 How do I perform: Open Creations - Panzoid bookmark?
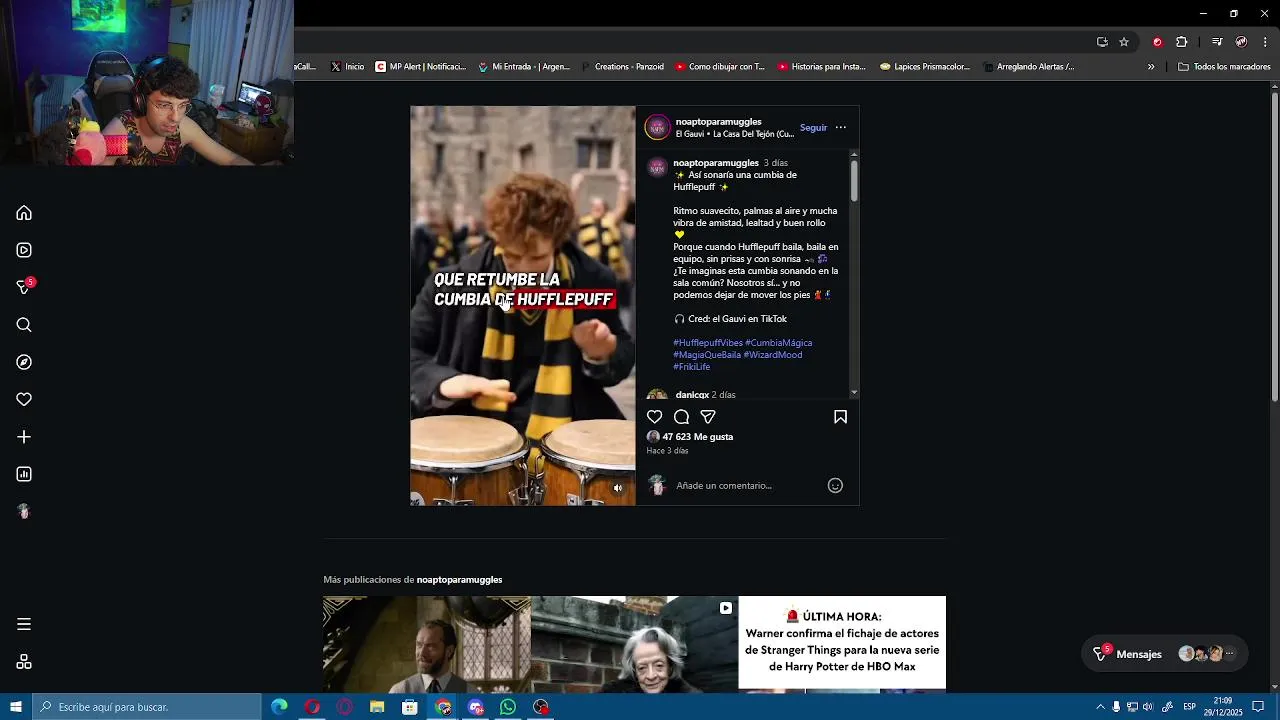pos(621,67)
